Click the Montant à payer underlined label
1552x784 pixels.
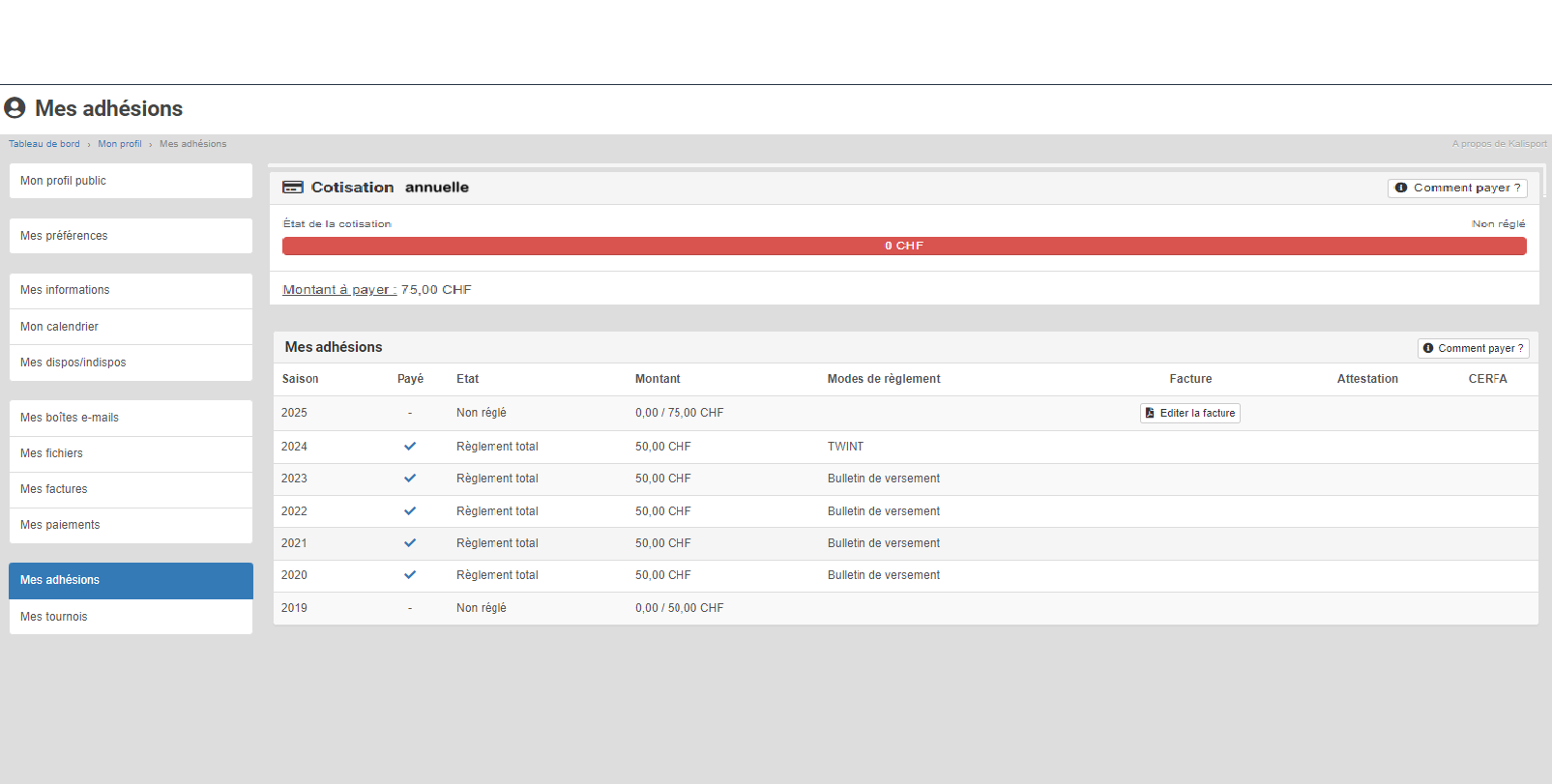pos(338,290)
